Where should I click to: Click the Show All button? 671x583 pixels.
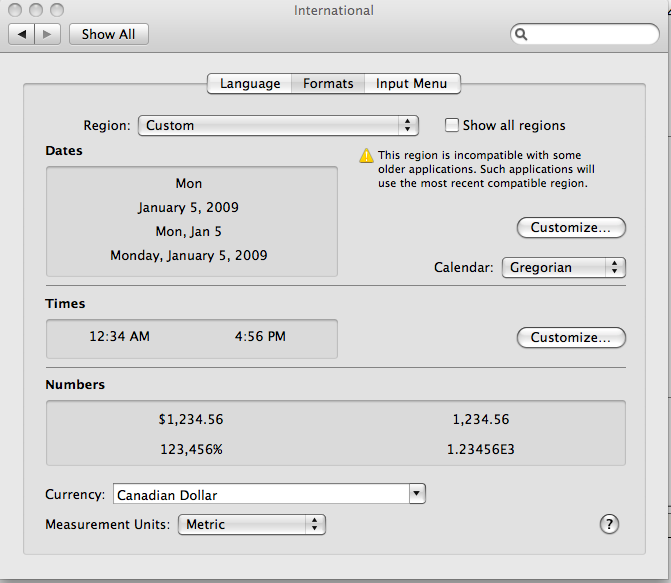[x=109, y=34]
